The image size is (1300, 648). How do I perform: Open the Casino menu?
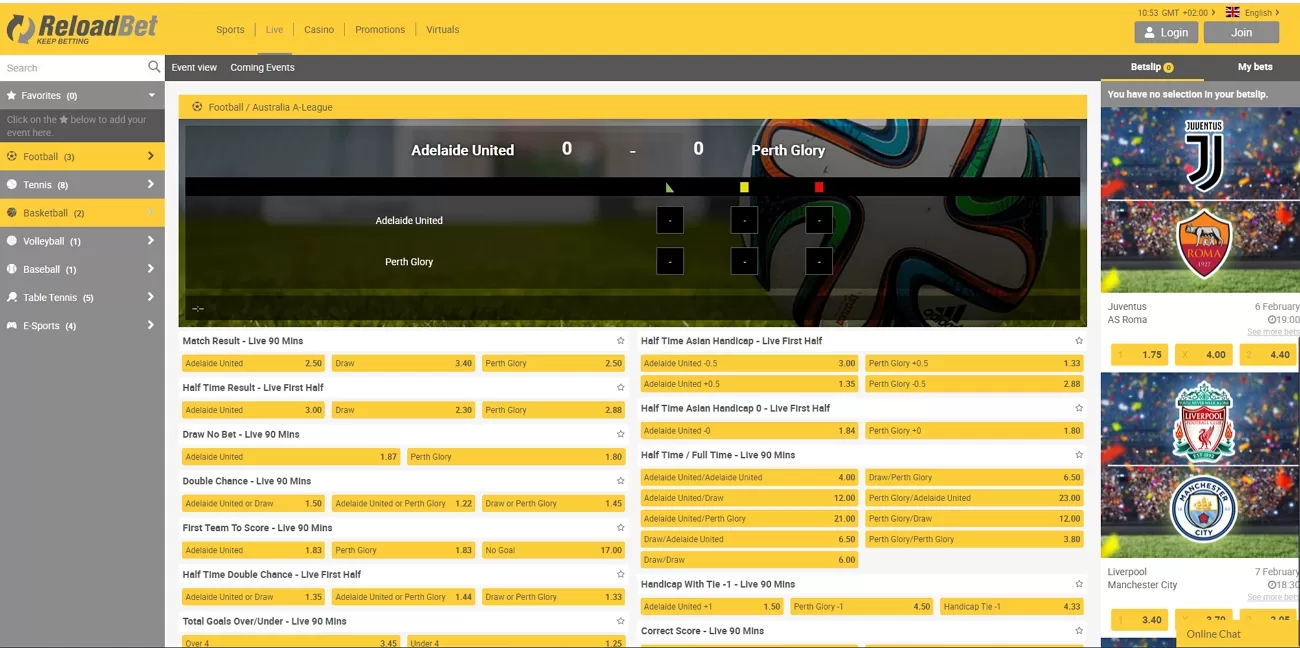point(319,29)
